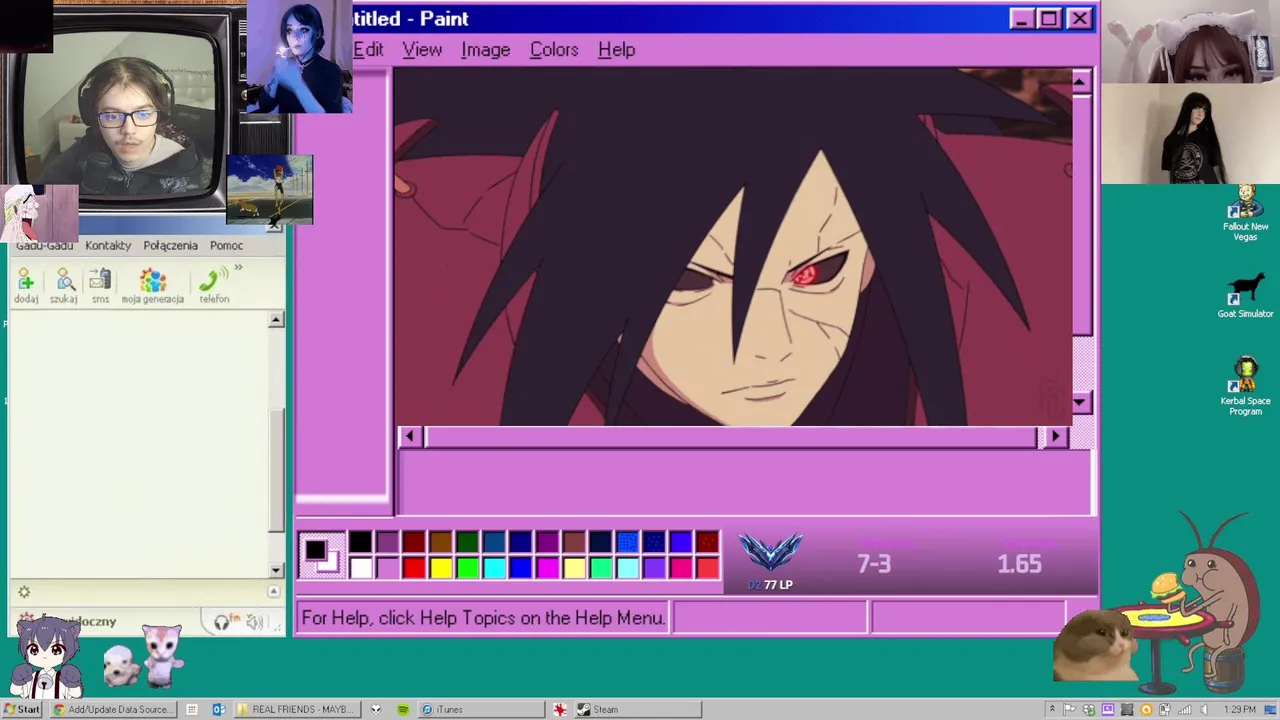Image resolution: width=1280 pixels, height=720 pixels.
Task: Click the 1:29 PM system clock
Action: [x=1240, y=709]
